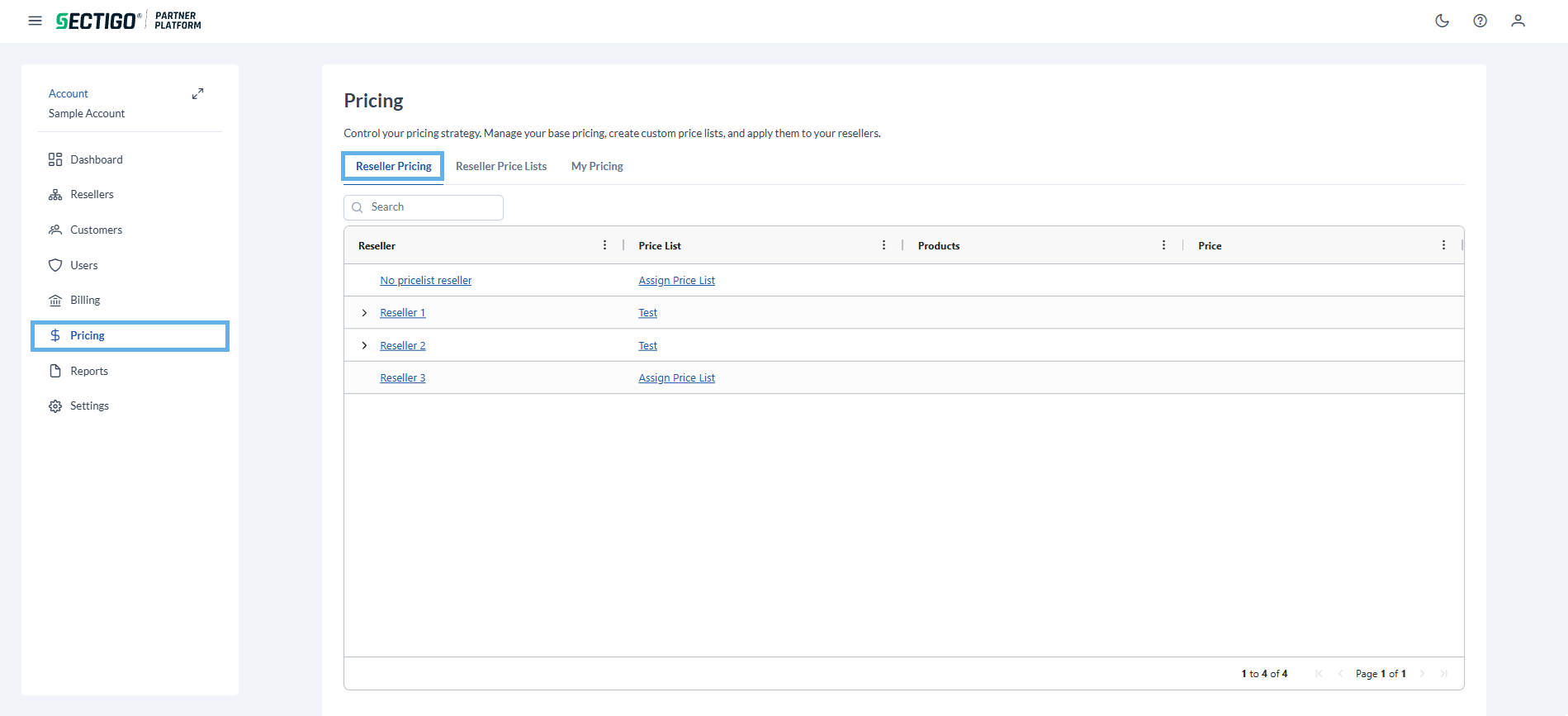Open Test price list for Reseller 1
This screenshot has width=1568, height=716.
(x=648, y=313)
